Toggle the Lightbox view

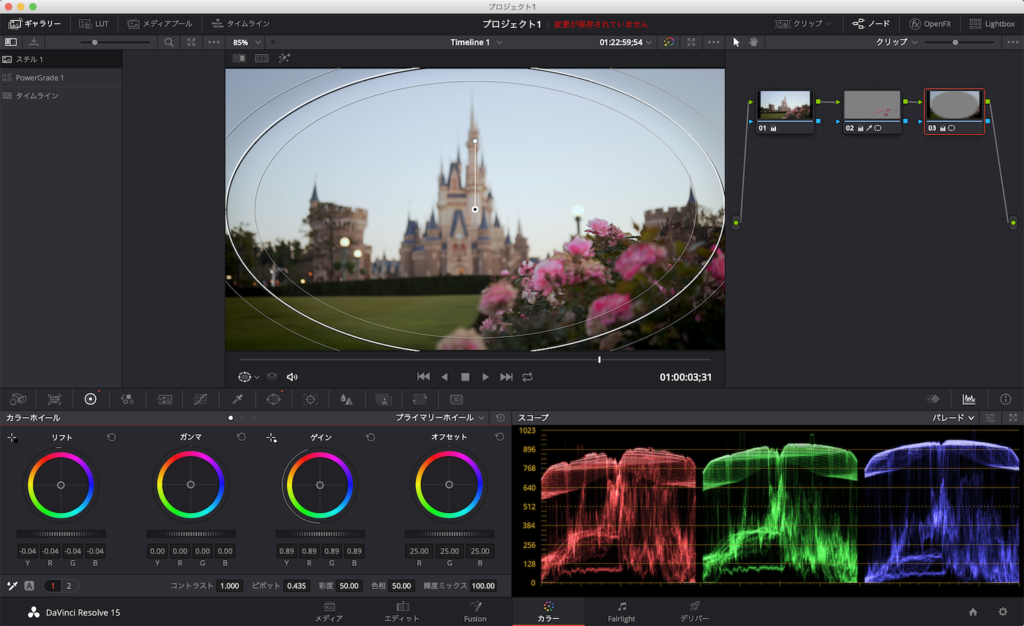[991, 23]
